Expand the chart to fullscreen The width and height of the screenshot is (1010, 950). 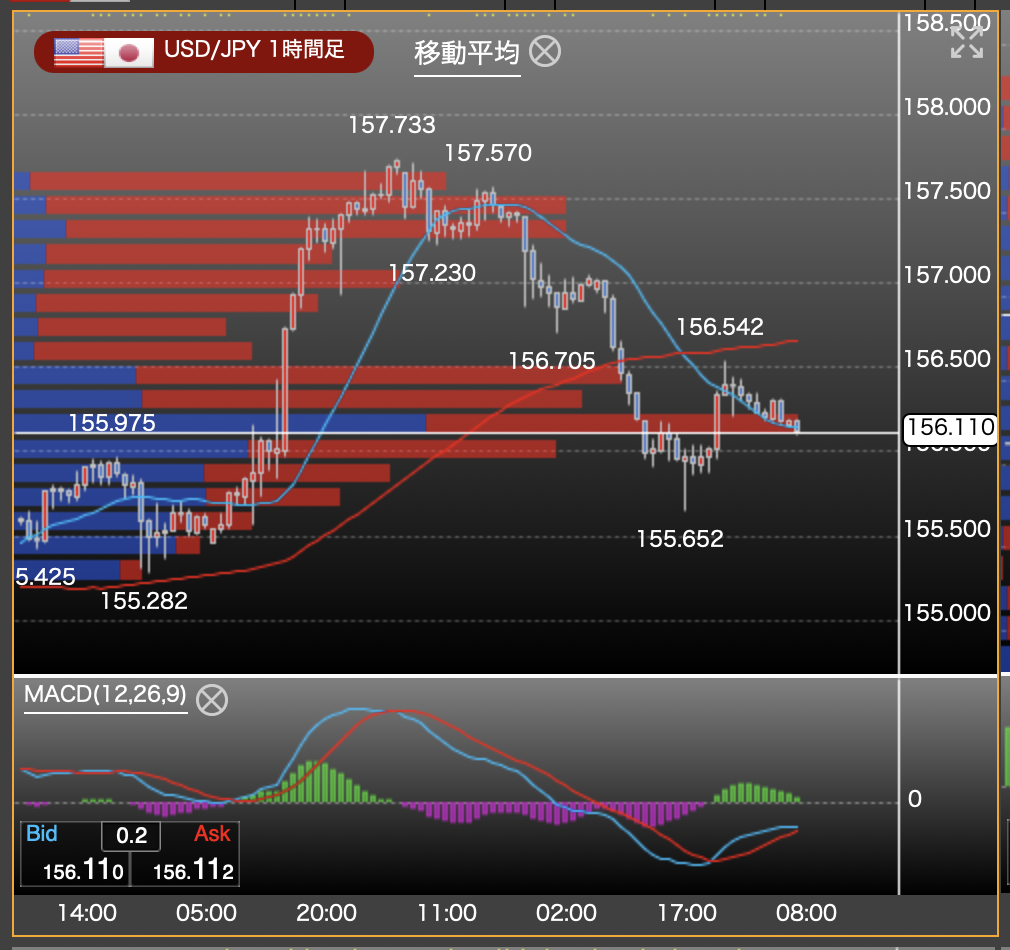[966, 42]
